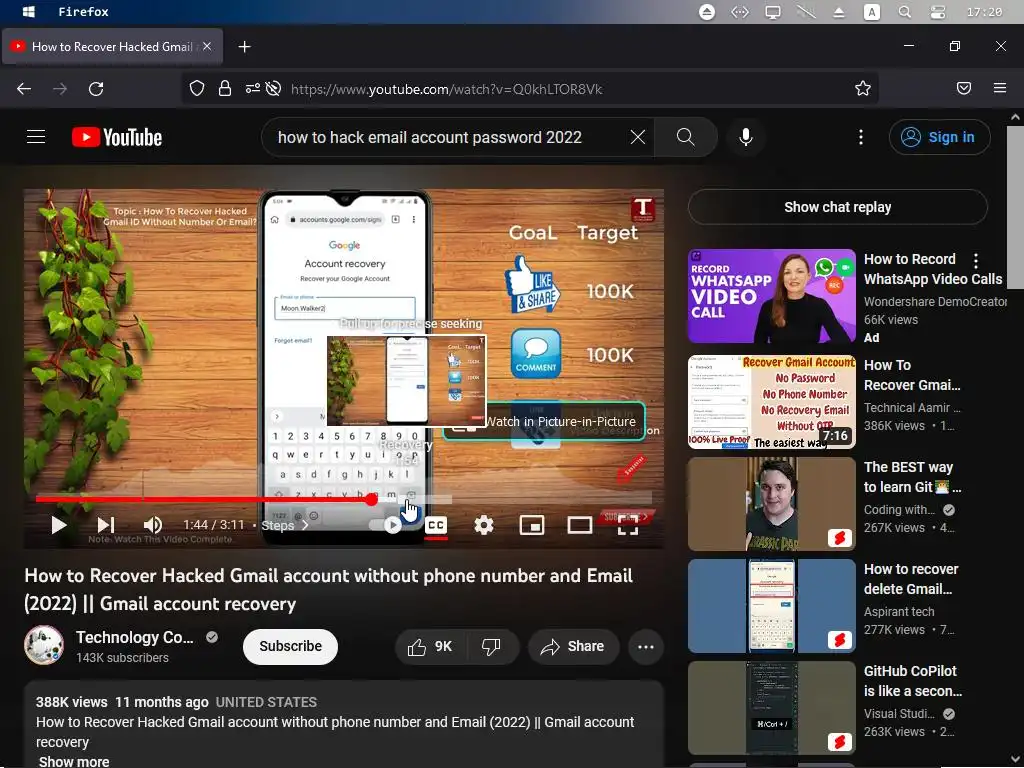This screenshot has height=768, width=1024.
Task: Search by voice with the microphone
Action: tap(746, 137)
